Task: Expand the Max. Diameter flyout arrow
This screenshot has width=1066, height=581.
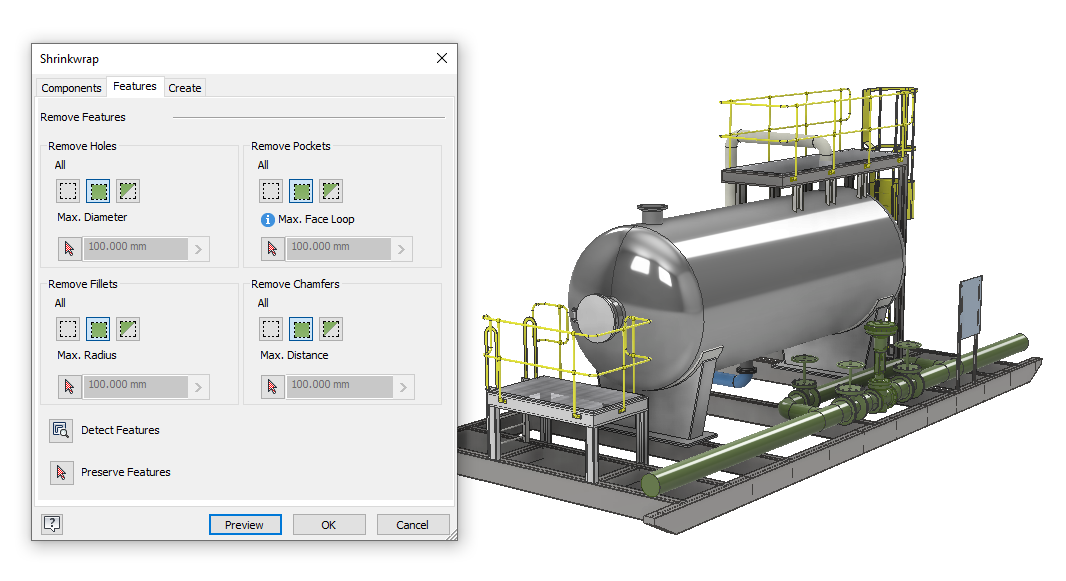Action: pyautogui.click(x=200, y=248)
